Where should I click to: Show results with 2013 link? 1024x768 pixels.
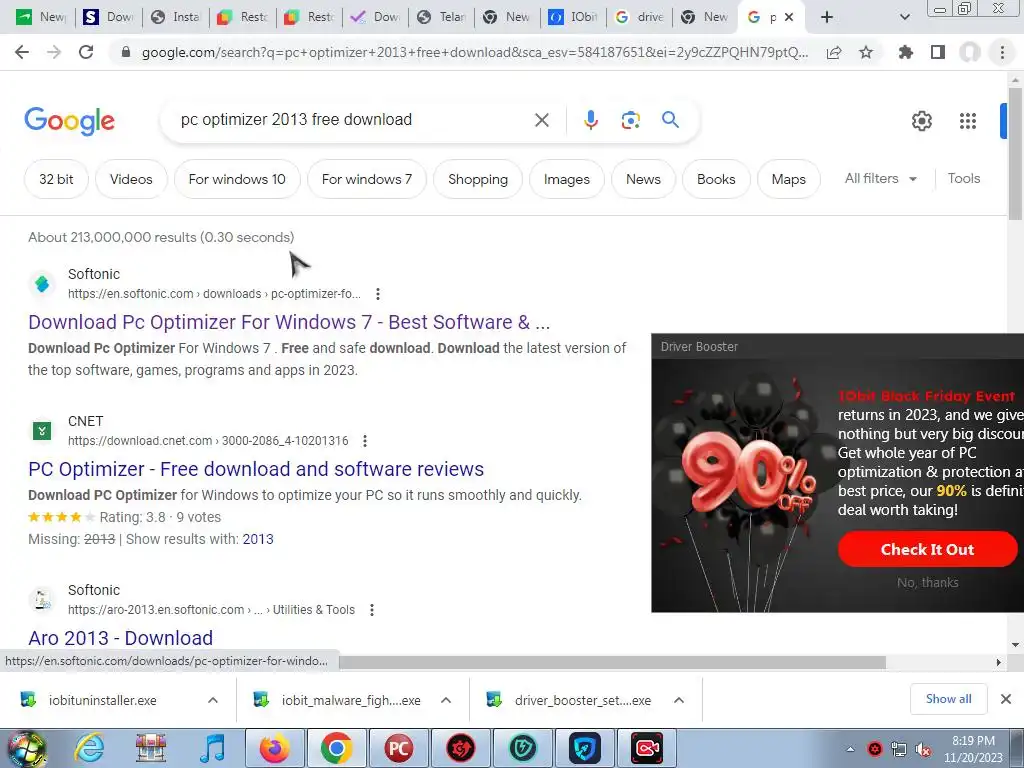coord(258,539)
